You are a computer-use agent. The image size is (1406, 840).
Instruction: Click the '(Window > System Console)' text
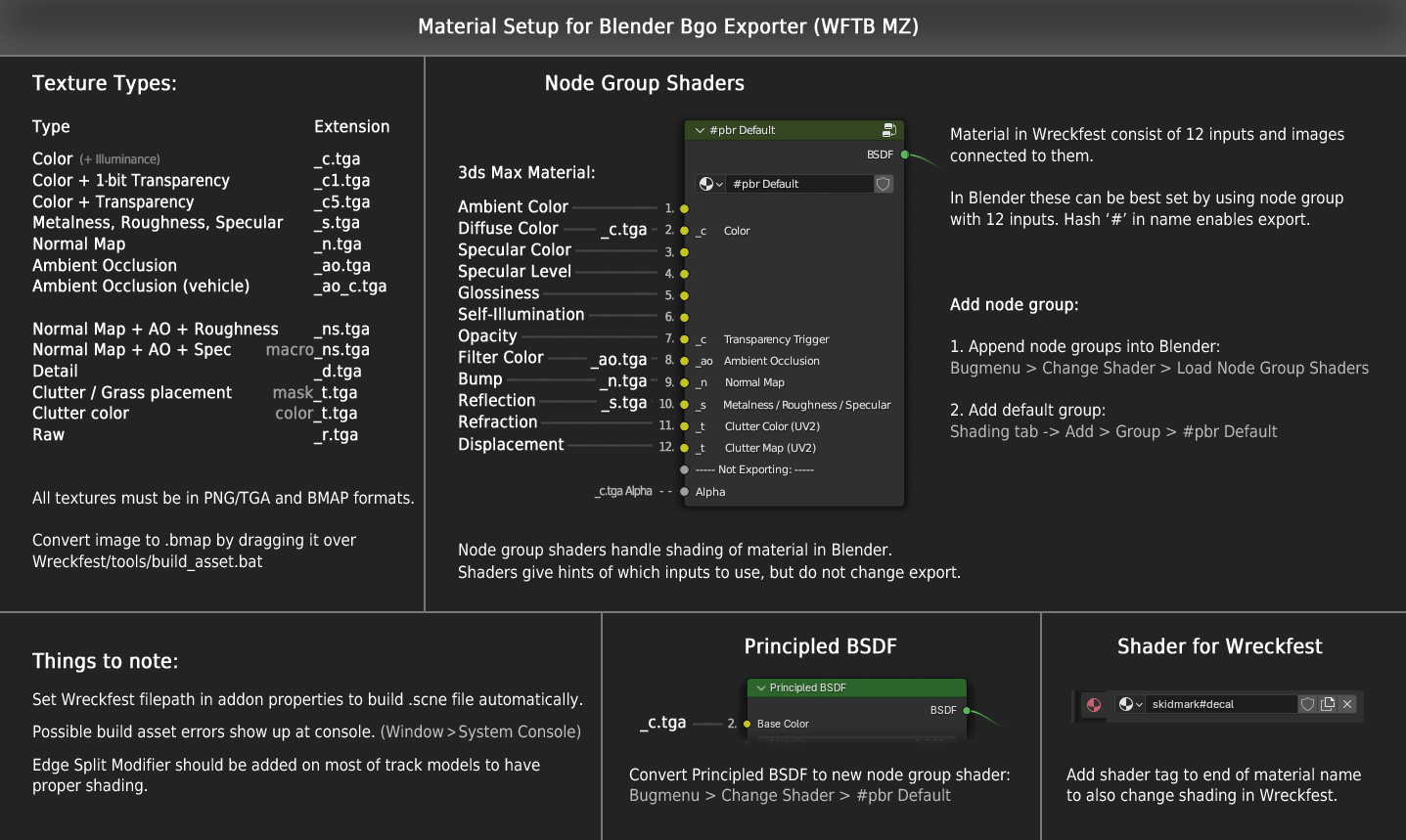pos(480,731)
